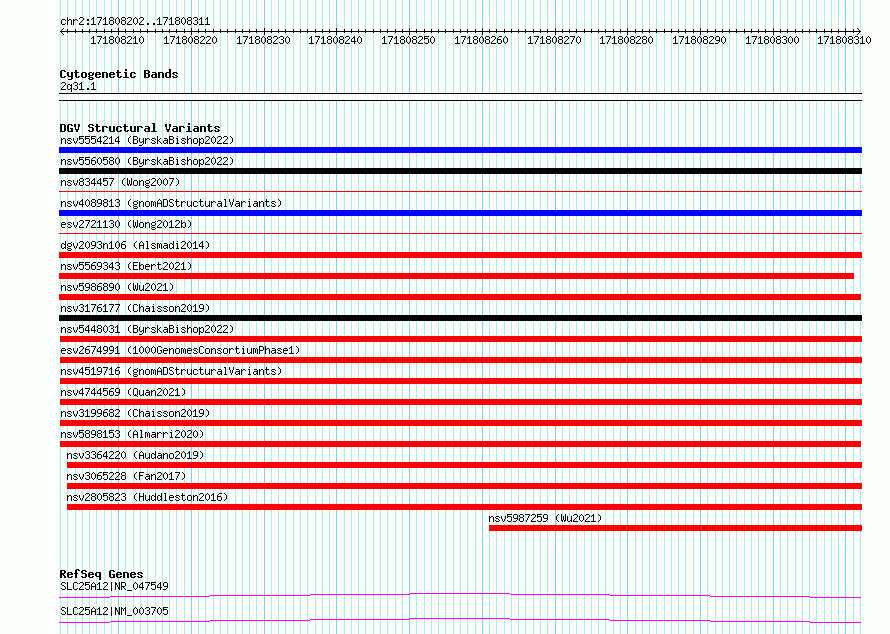This screenshot has width=890, height=634.
Task: Click the blue bar of nsv5554214
Action: click(x=460, y=150)
